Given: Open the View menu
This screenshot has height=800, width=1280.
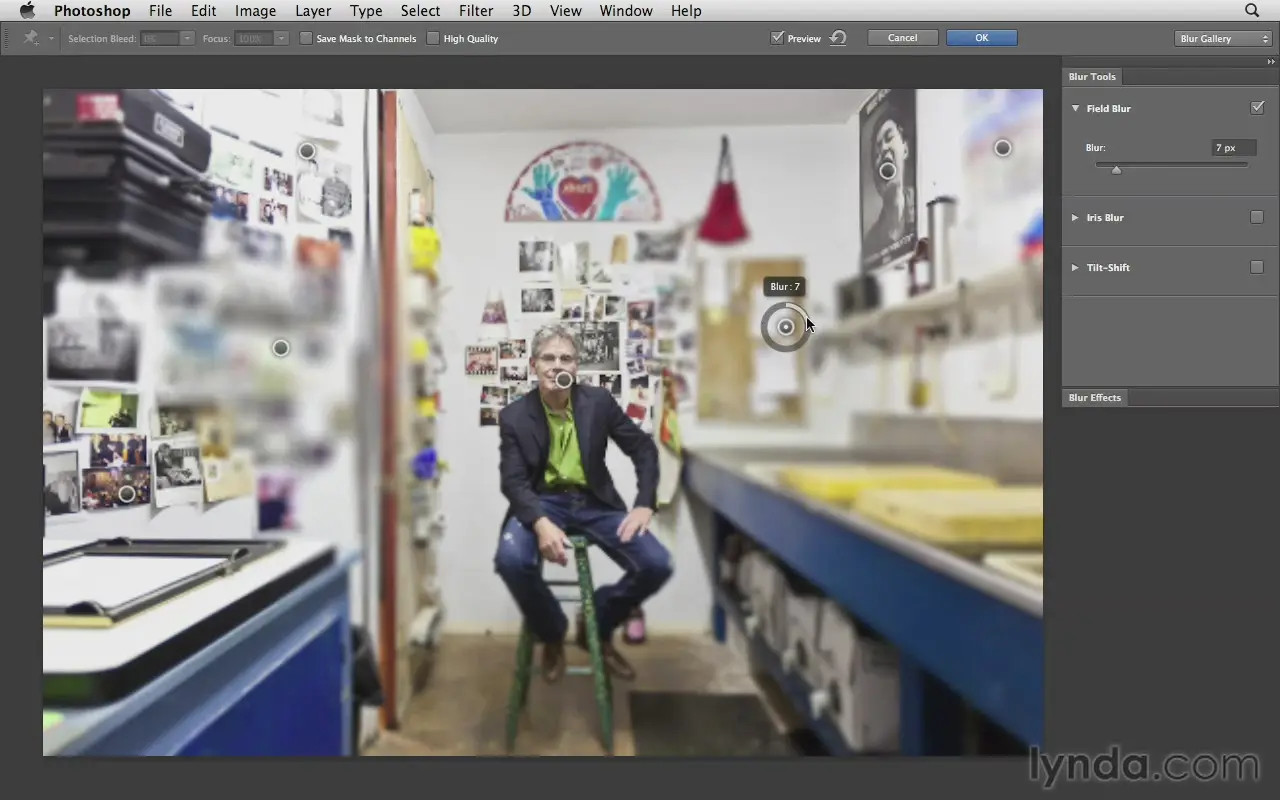Looking at the screenshot, I should coord(566,10).
